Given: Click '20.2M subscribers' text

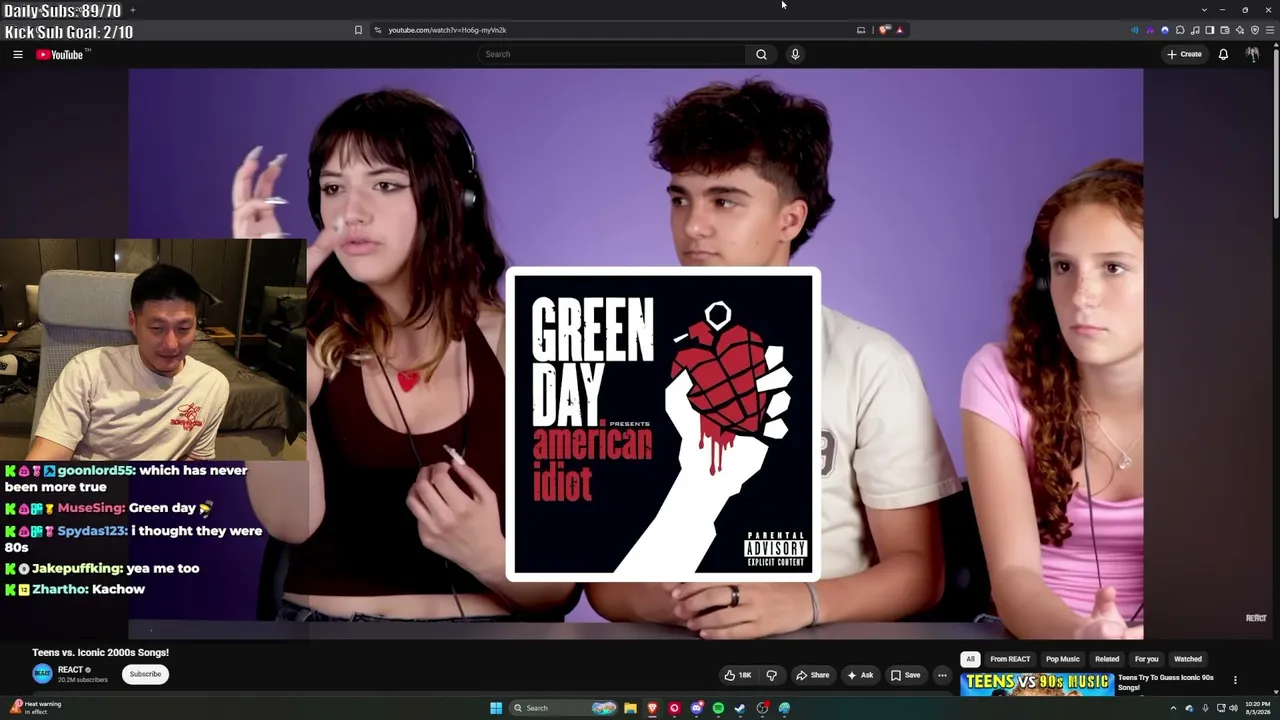Looking at the screenshot, I should (83, 680).
